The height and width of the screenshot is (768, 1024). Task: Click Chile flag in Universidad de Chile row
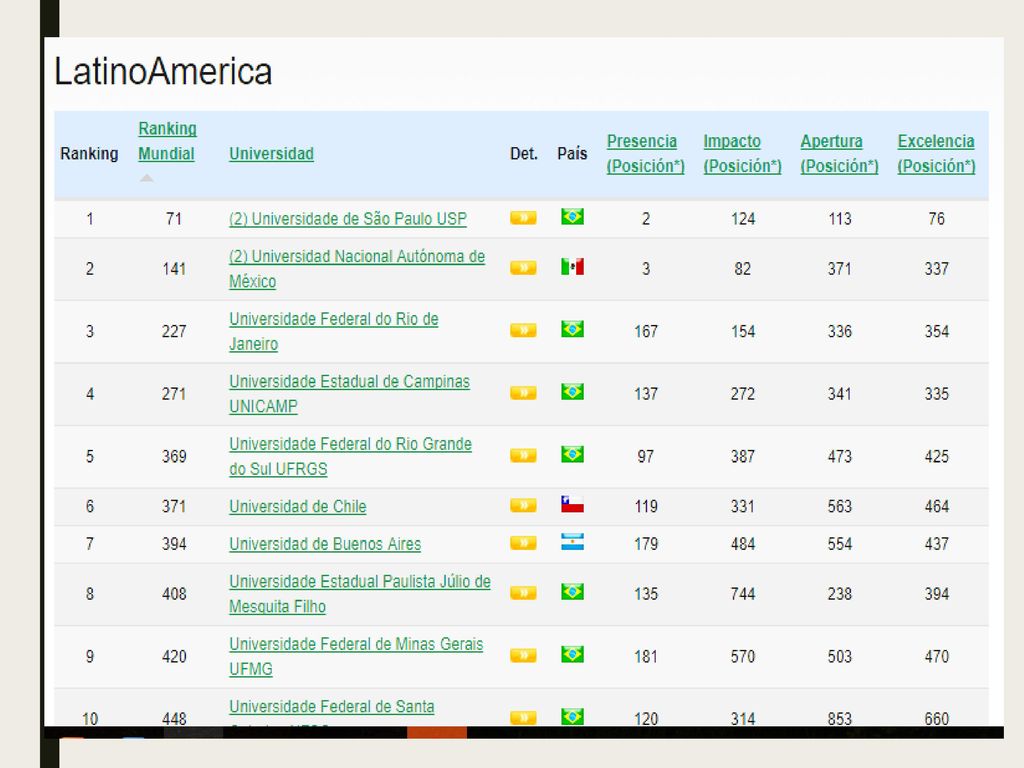[x=572, y=504]
